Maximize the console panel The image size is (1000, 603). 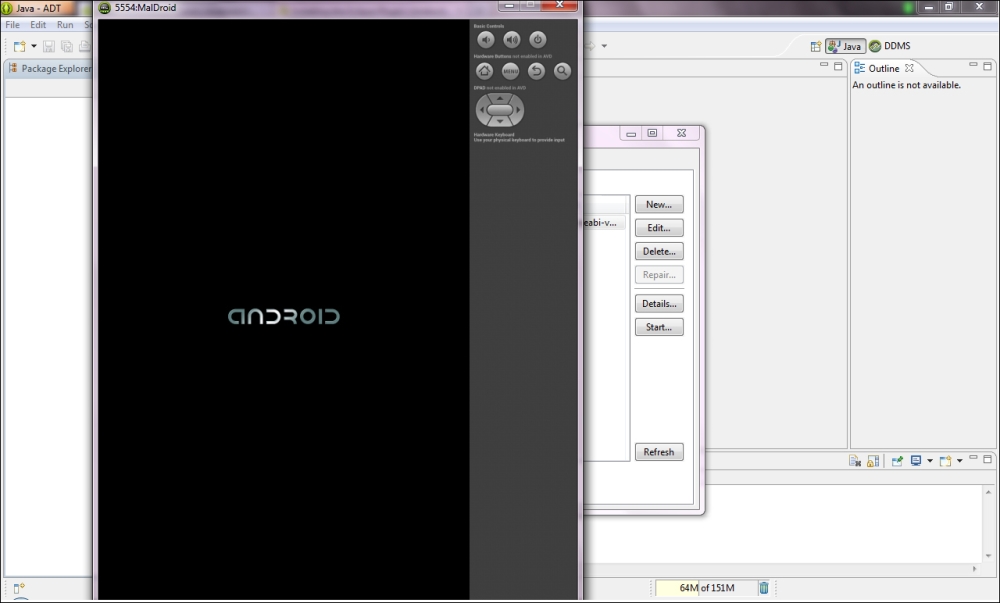[987, 459]
